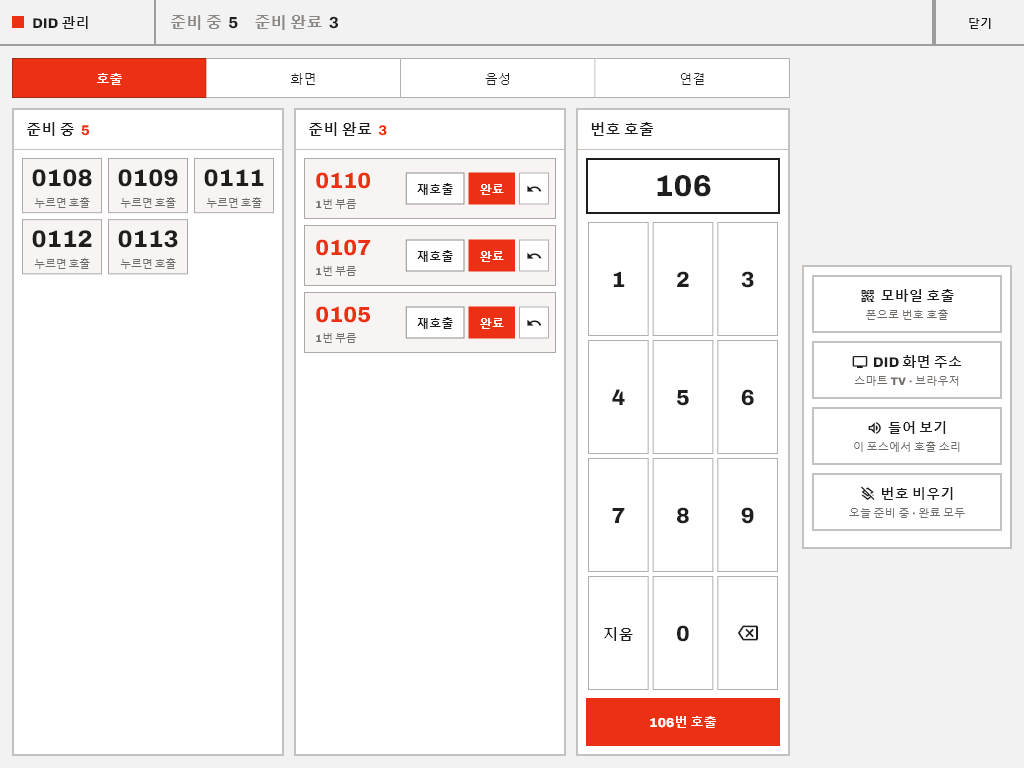This screenshot has height=768, width=1024.
Task: Tap keypad digit 3
Action: tap(747, 279)
